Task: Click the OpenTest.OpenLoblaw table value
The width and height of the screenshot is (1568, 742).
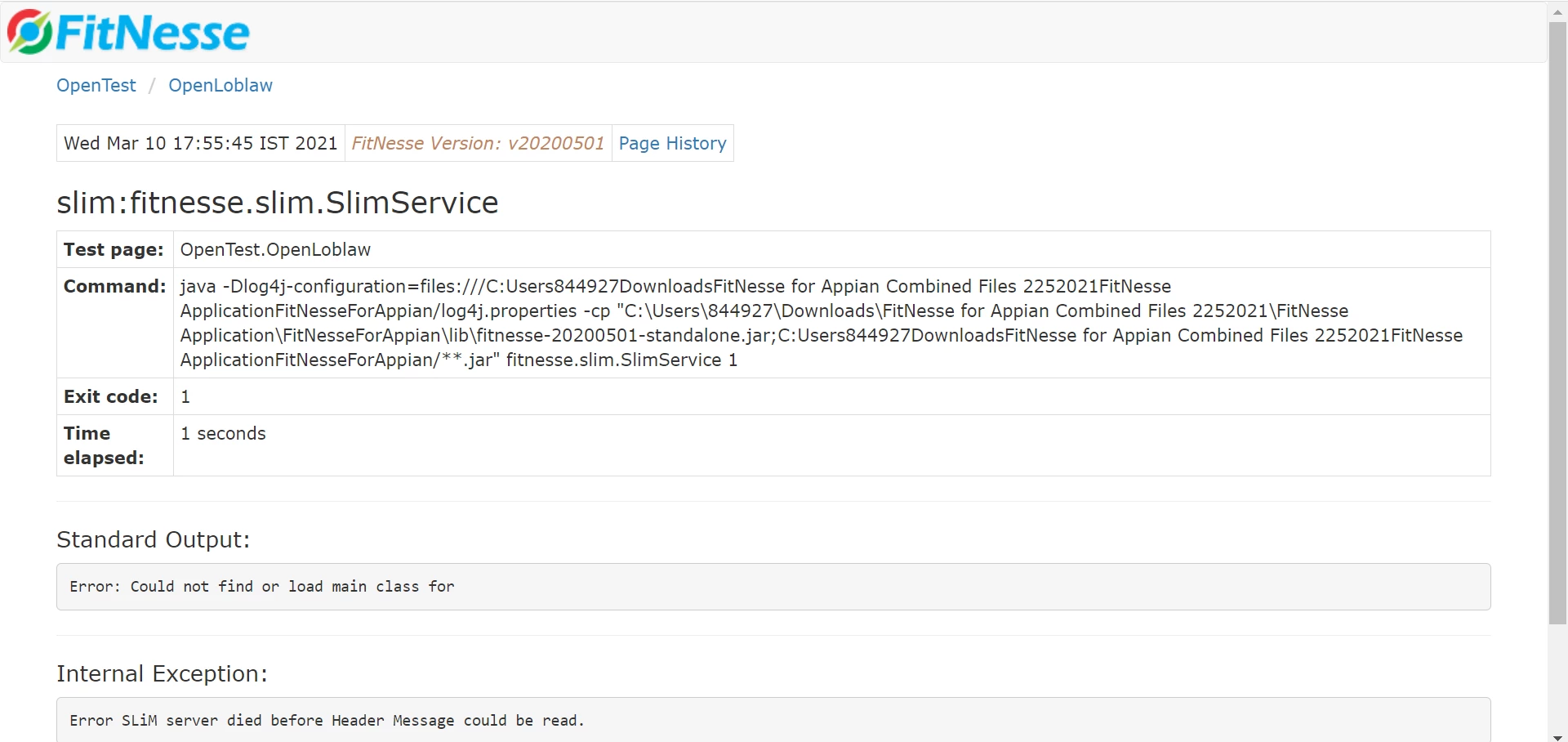Action: [275, 250]
